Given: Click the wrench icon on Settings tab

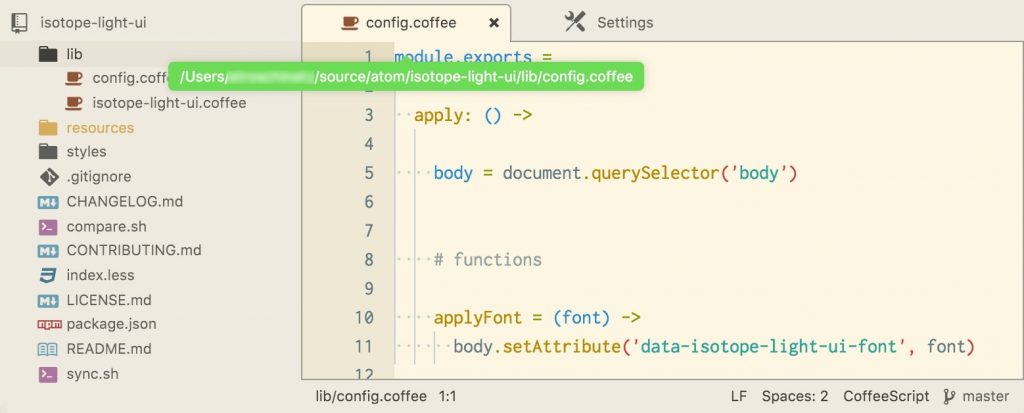Looking at the screenshot, I should click(575, 22).
